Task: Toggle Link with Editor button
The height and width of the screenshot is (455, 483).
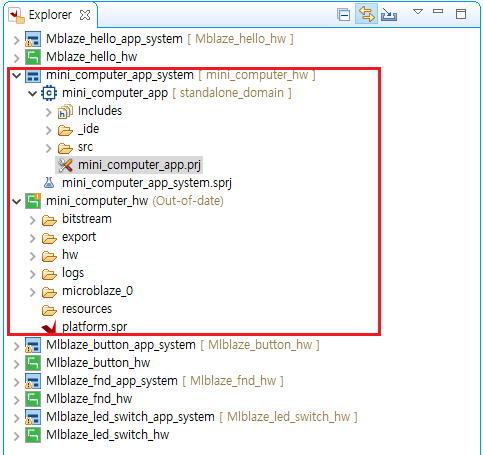Action: 366,14
